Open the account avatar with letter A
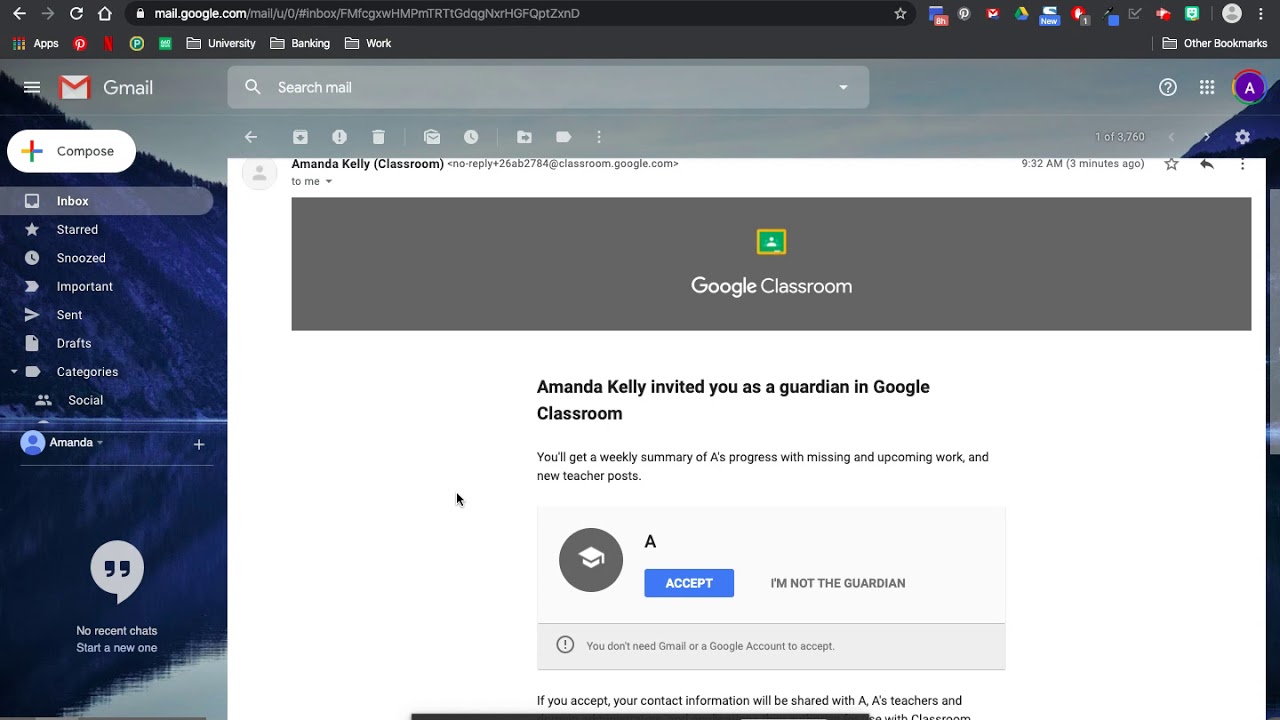The image size is (1280, 720). pos(1248,87)
